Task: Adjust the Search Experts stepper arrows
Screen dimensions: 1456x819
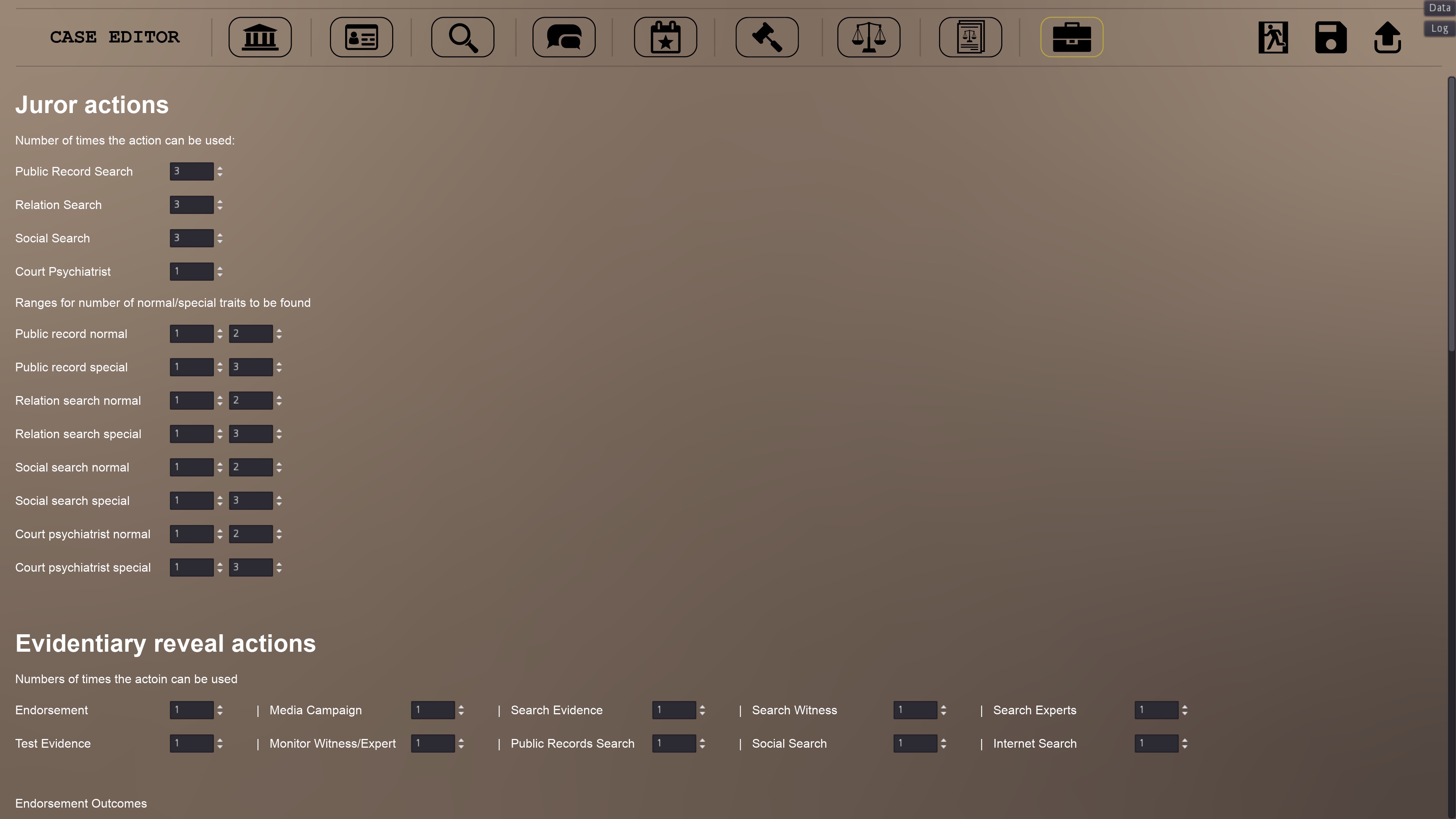Action: point(1185,710)
